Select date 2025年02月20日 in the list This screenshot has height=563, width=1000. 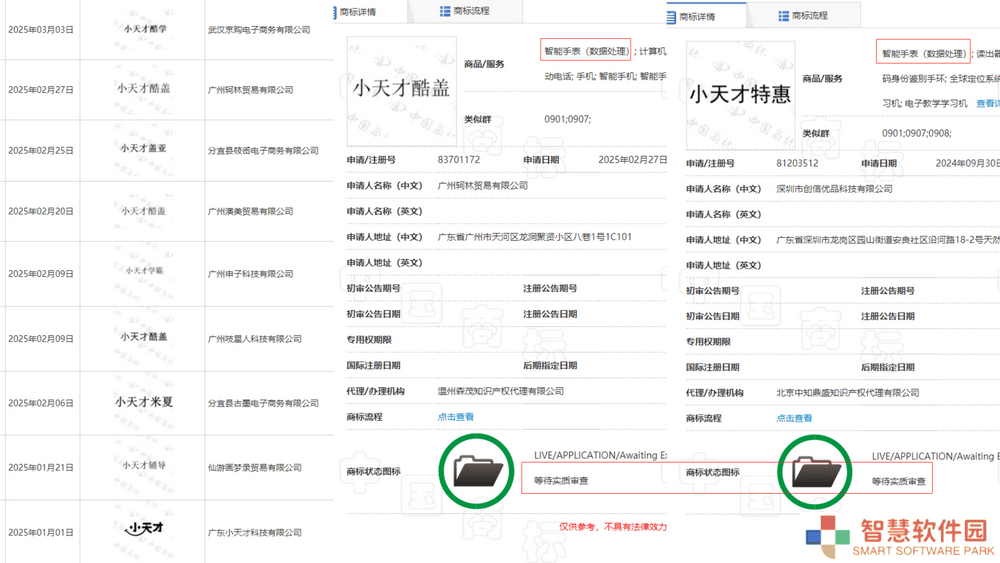coord(41,211)
